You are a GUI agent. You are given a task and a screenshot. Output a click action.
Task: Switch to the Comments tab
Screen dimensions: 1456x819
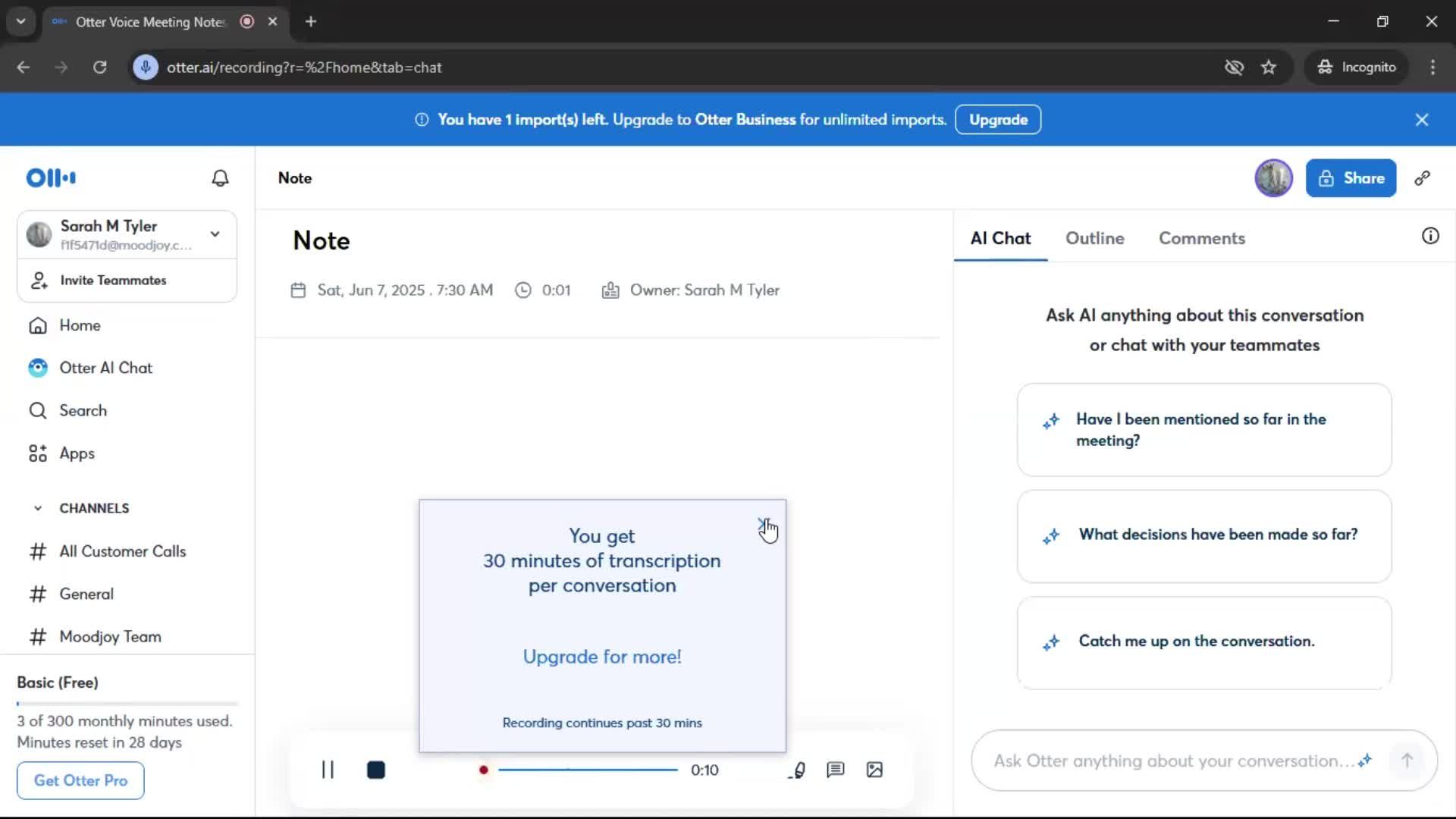[1201, 238]
